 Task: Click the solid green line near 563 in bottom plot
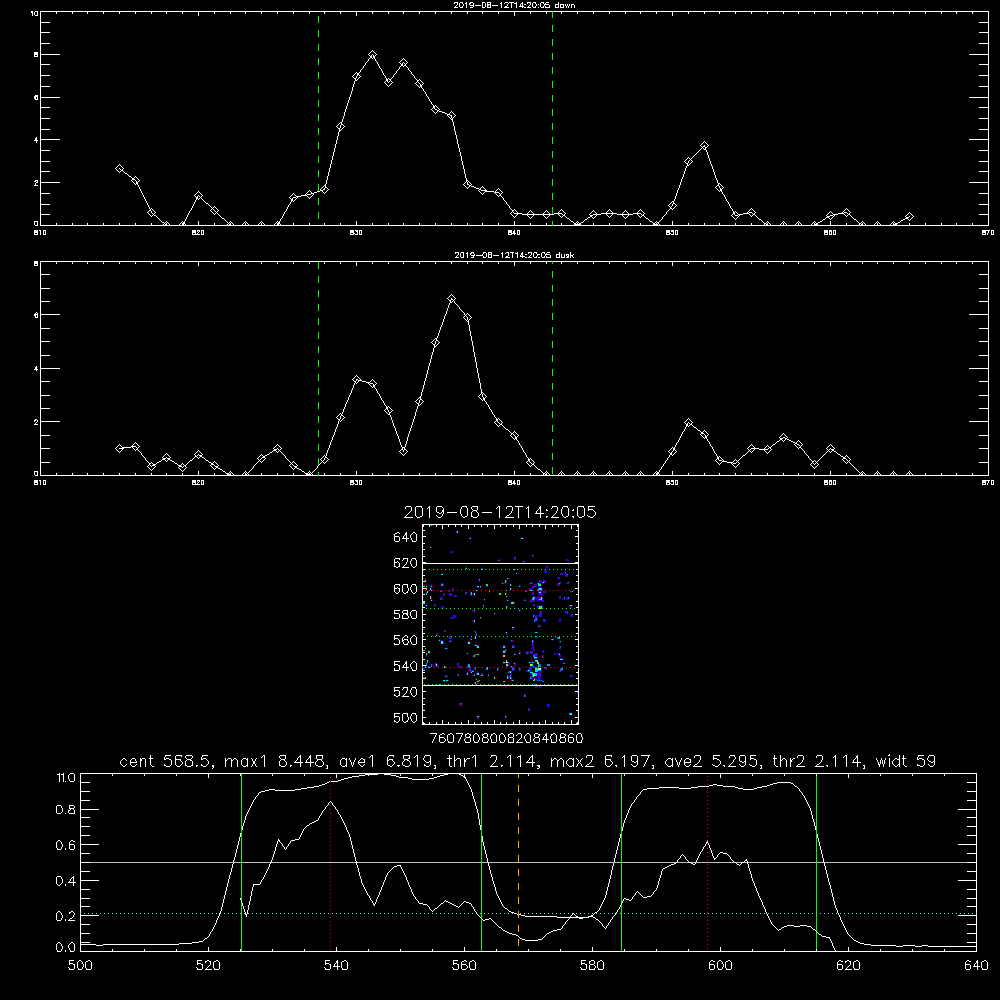pos(482,861)
